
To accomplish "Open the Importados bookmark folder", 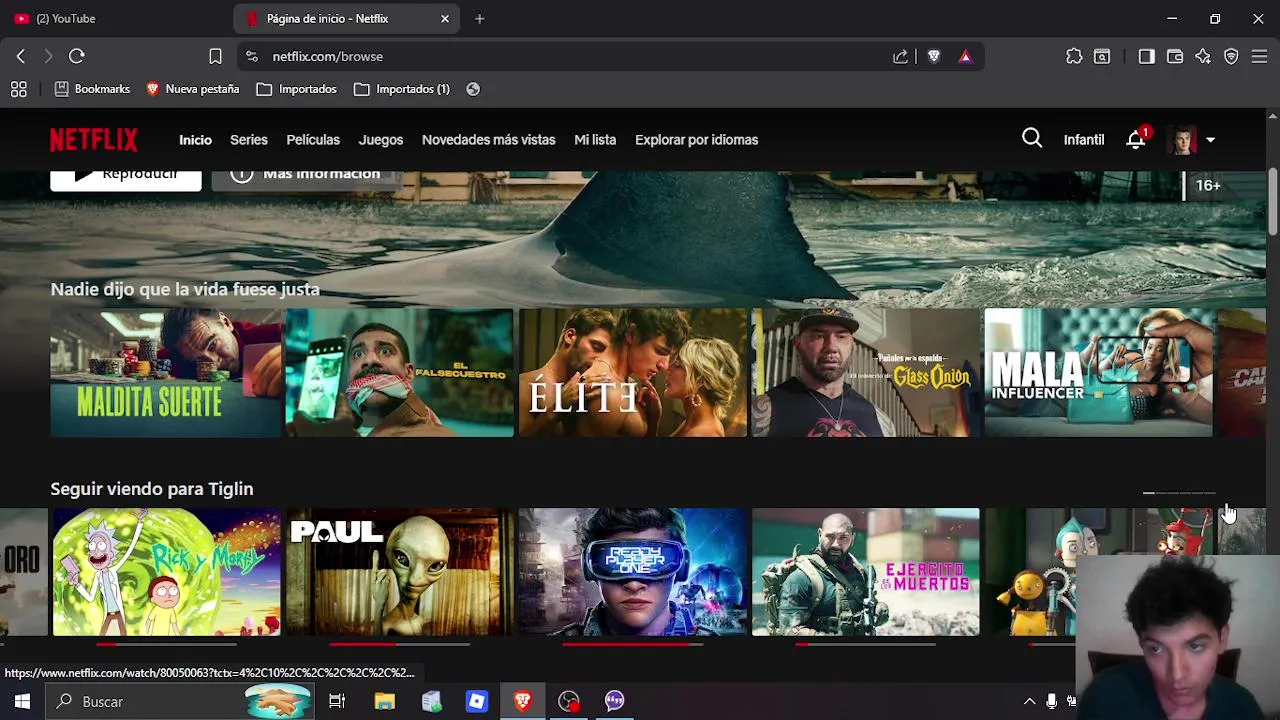I will [296, 89].
